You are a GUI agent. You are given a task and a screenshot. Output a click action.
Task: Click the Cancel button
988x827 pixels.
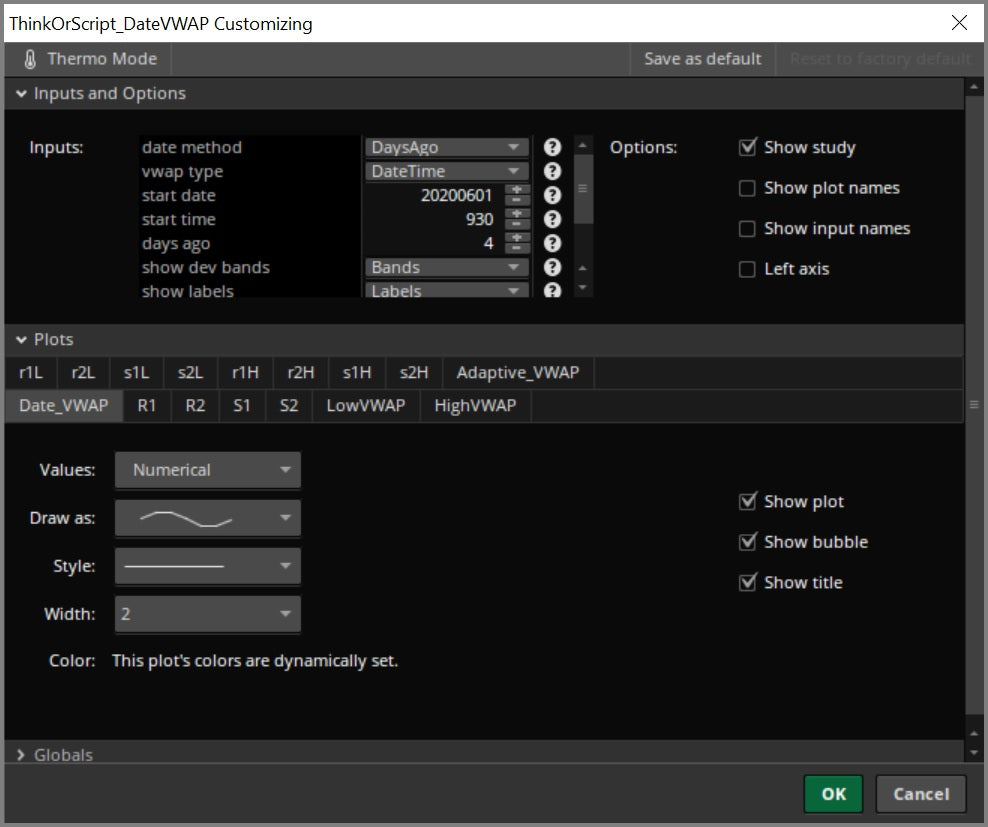tap(921, 794)
